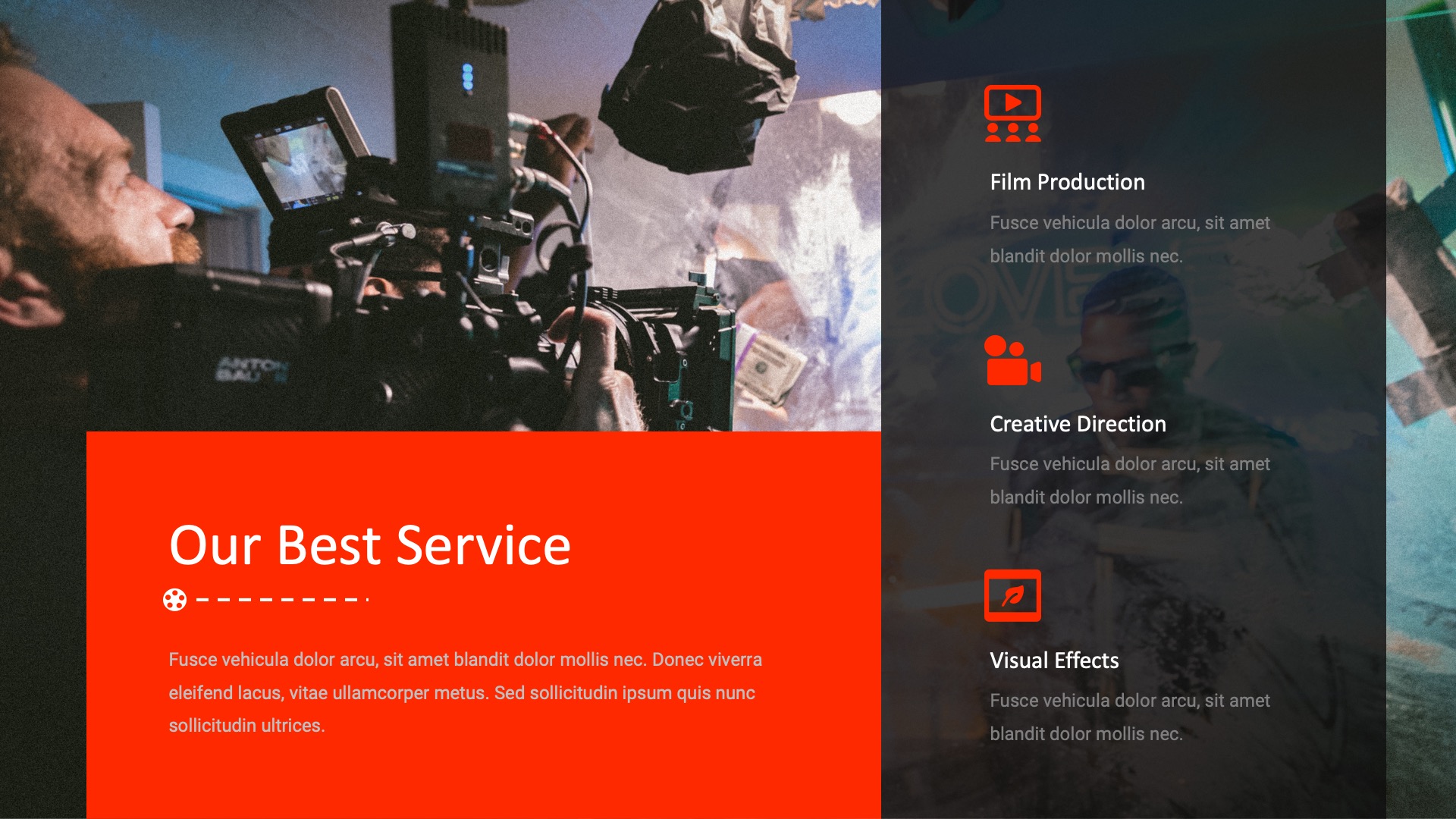
Task: Click the Visual Effects leaf frame icon
Action: pos(1012,595)
